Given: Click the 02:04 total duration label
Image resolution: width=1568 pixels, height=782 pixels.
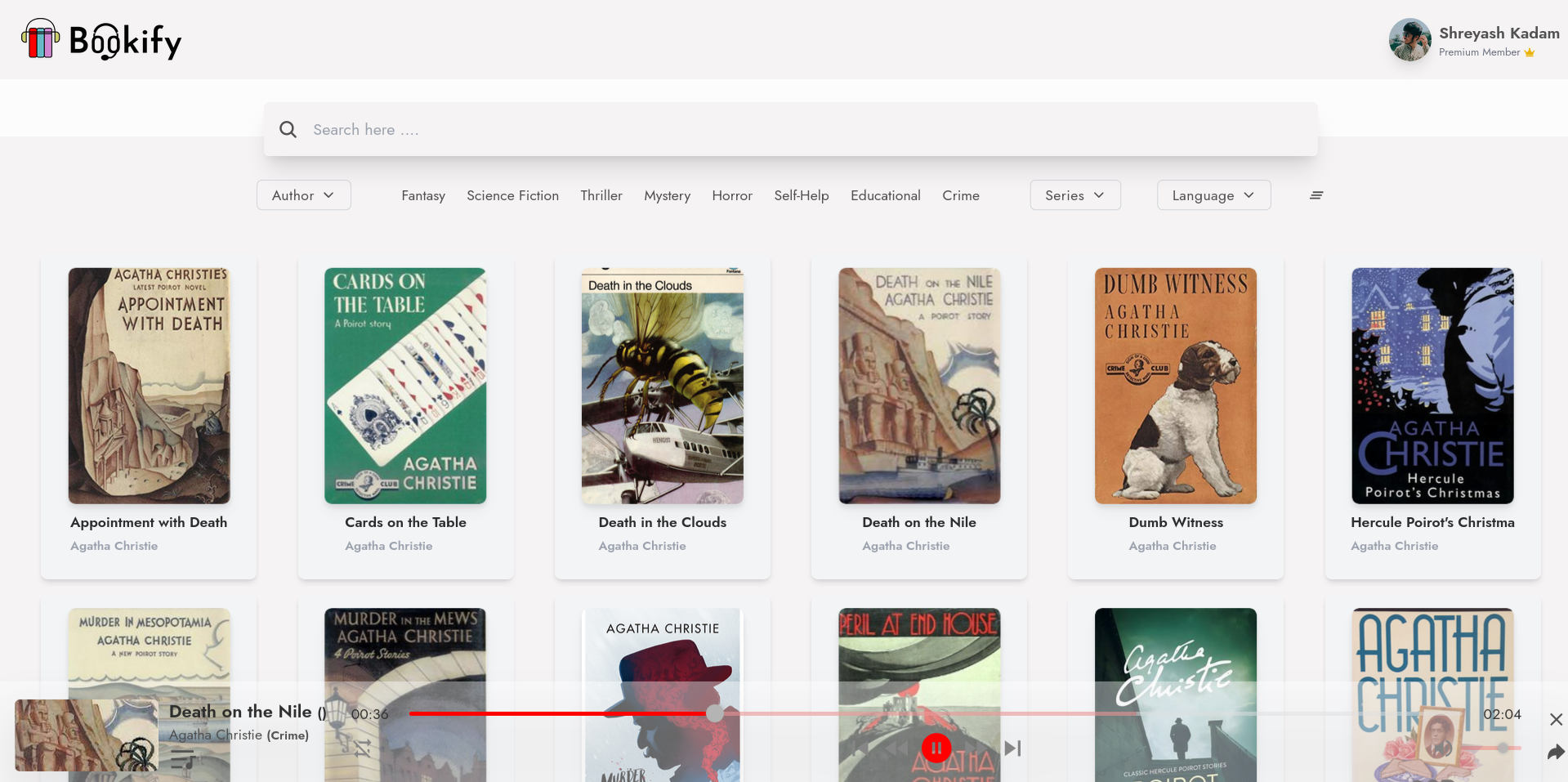Looking at the screenshot, I should tap(1502, 714).
